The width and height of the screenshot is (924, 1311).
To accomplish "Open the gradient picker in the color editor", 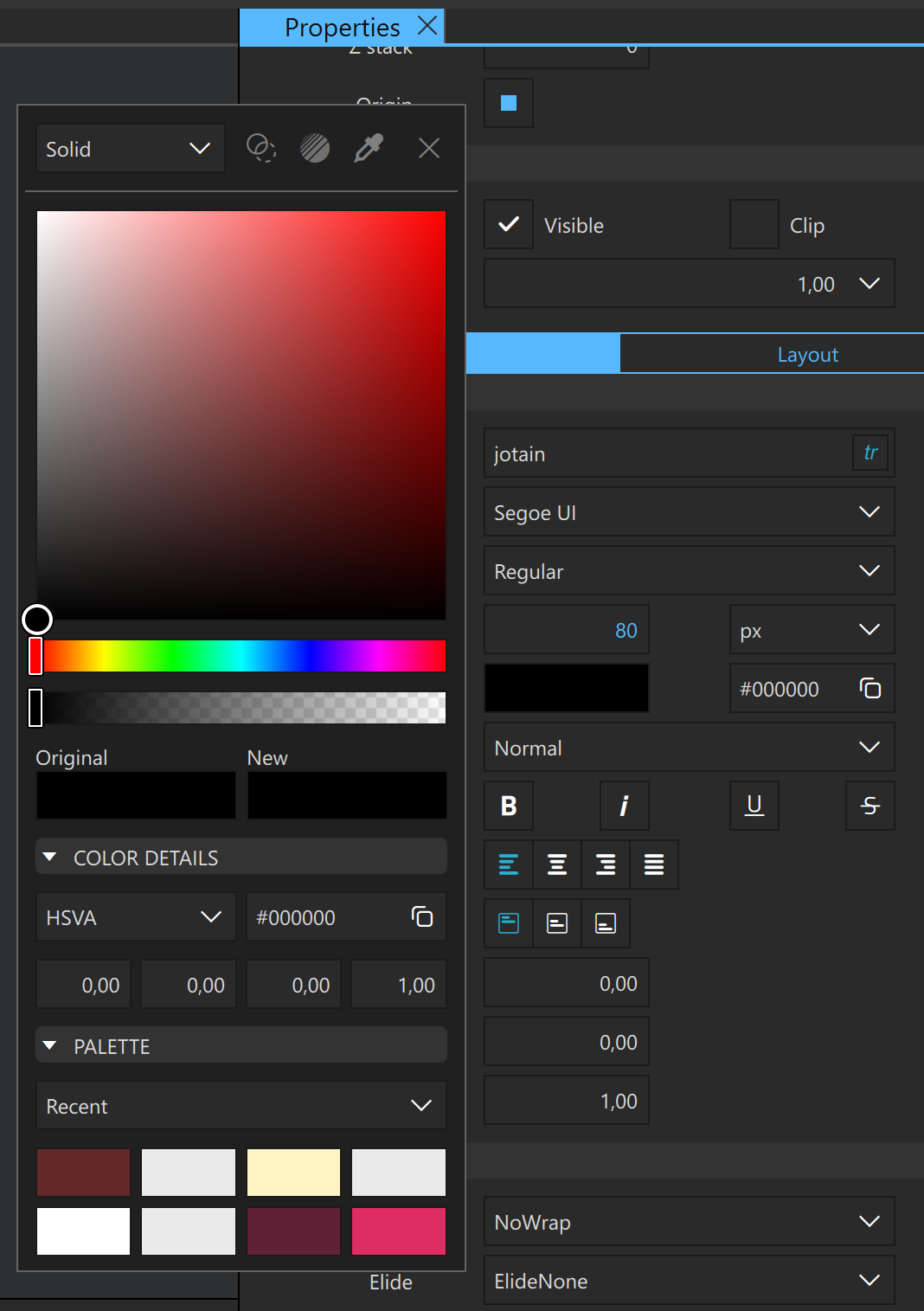I will tap(315, 148).
